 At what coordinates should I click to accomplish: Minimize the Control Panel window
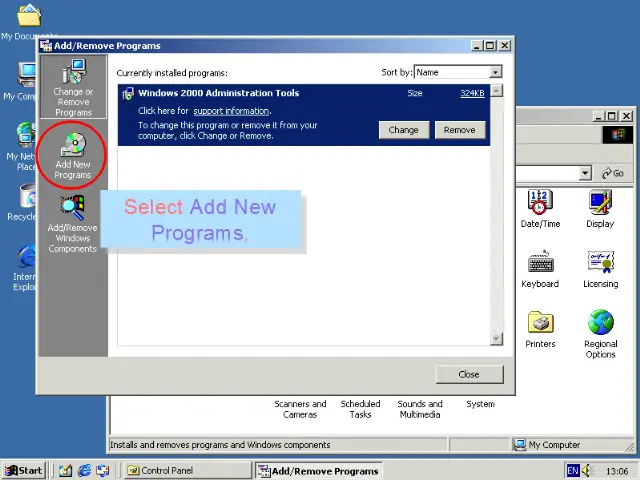[598, 116]
